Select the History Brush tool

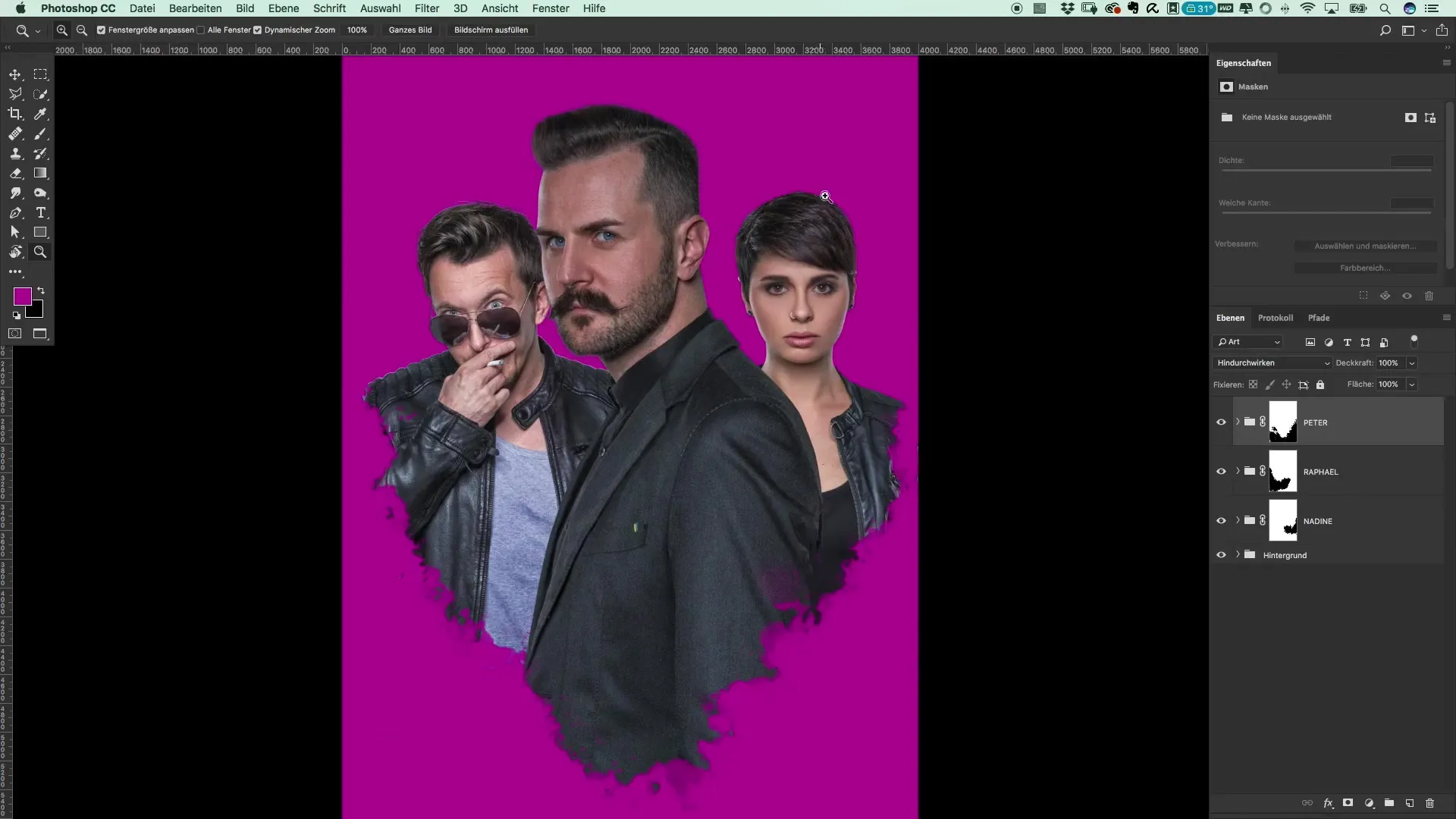(40, 153)
